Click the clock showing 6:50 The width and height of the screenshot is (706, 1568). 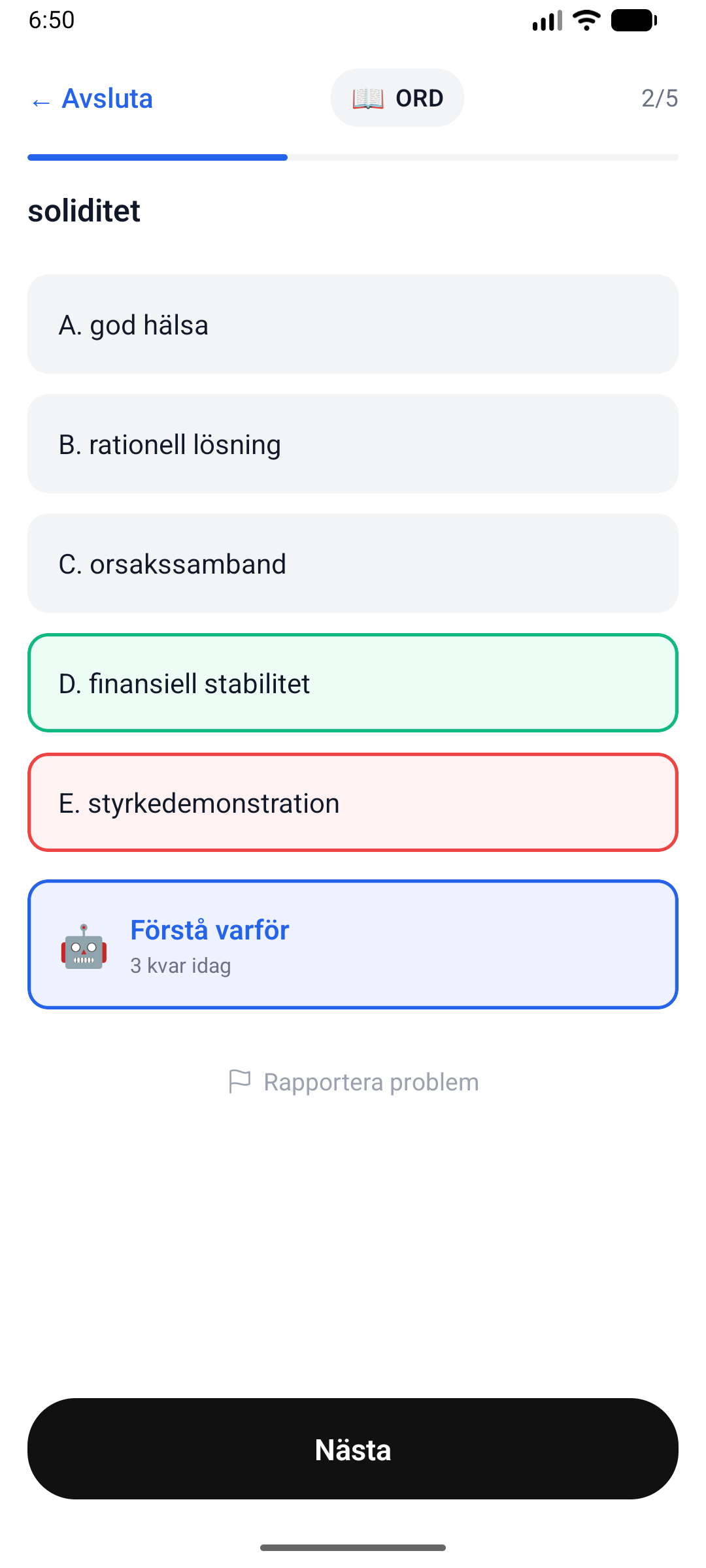(x=50, y=20)
